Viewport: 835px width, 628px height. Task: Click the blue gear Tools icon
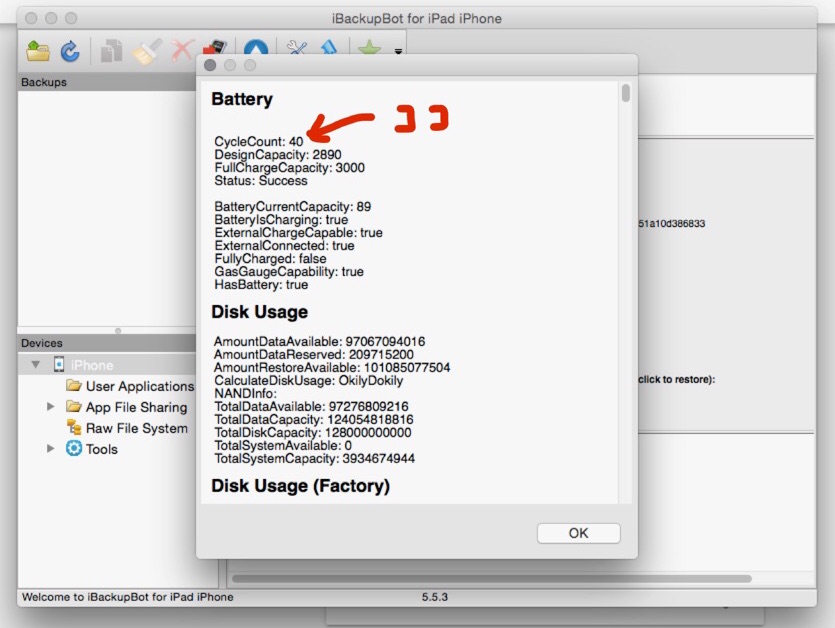(x=74, y=448)
